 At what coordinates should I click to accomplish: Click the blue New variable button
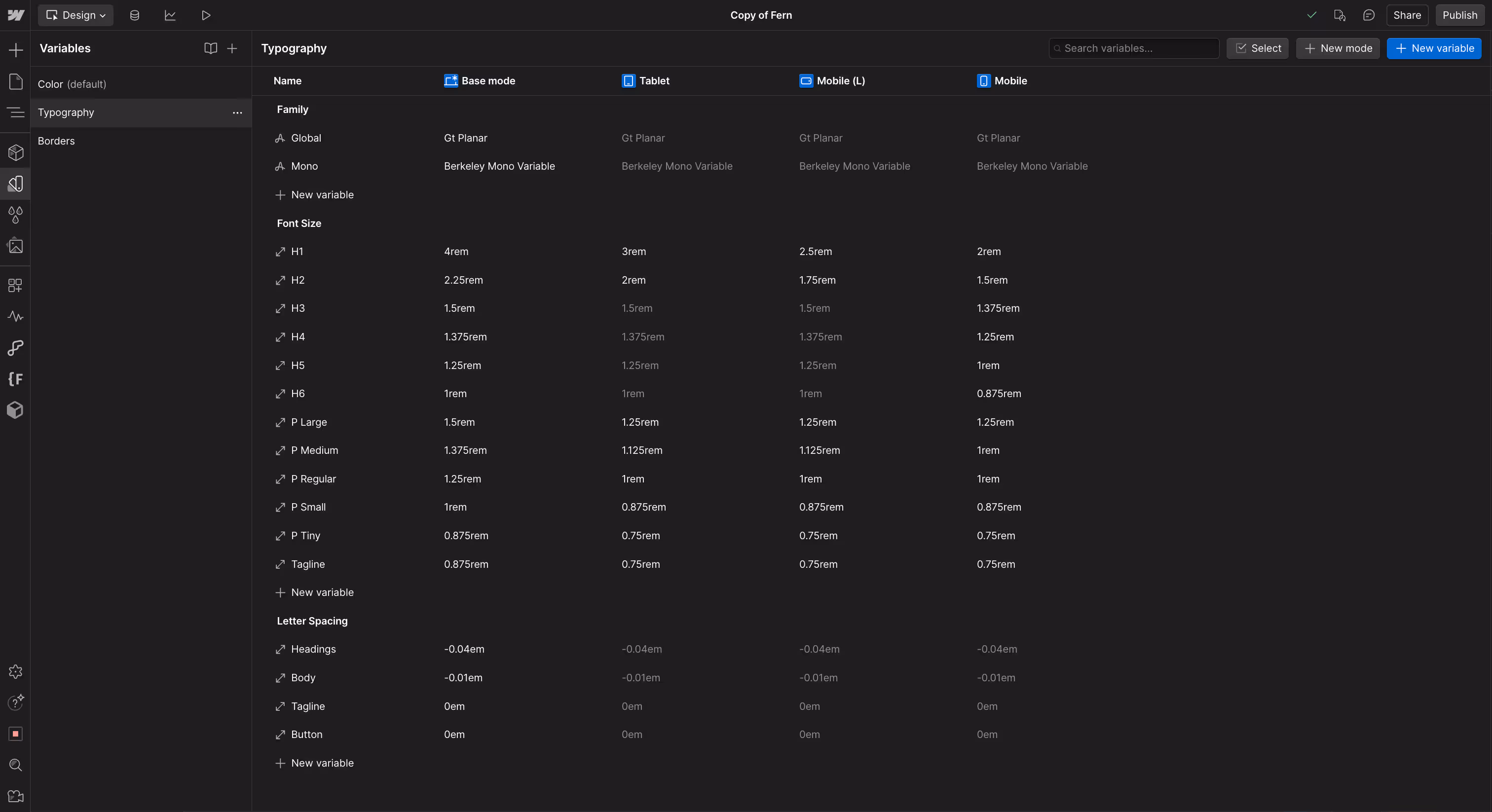pyautogui.click(x=1433, y=49)
